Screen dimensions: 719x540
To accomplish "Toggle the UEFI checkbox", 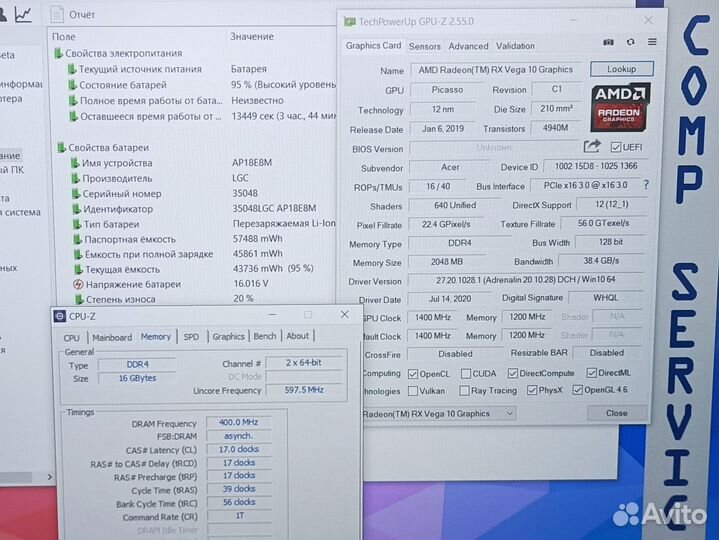I will tap(615, 147).
